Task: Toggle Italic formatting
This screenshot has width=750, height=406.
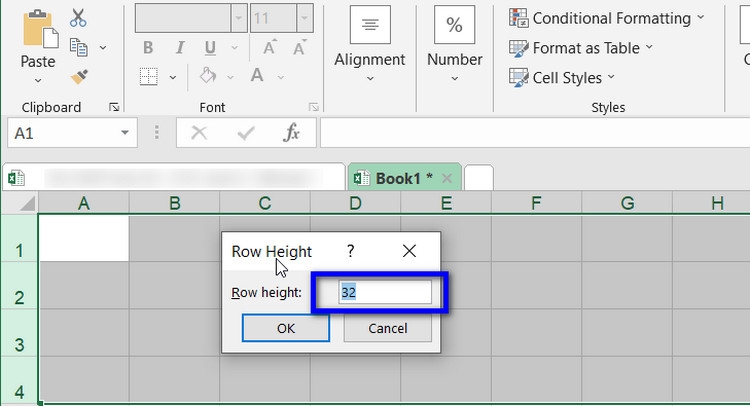Action: click(x=180, y=47)
